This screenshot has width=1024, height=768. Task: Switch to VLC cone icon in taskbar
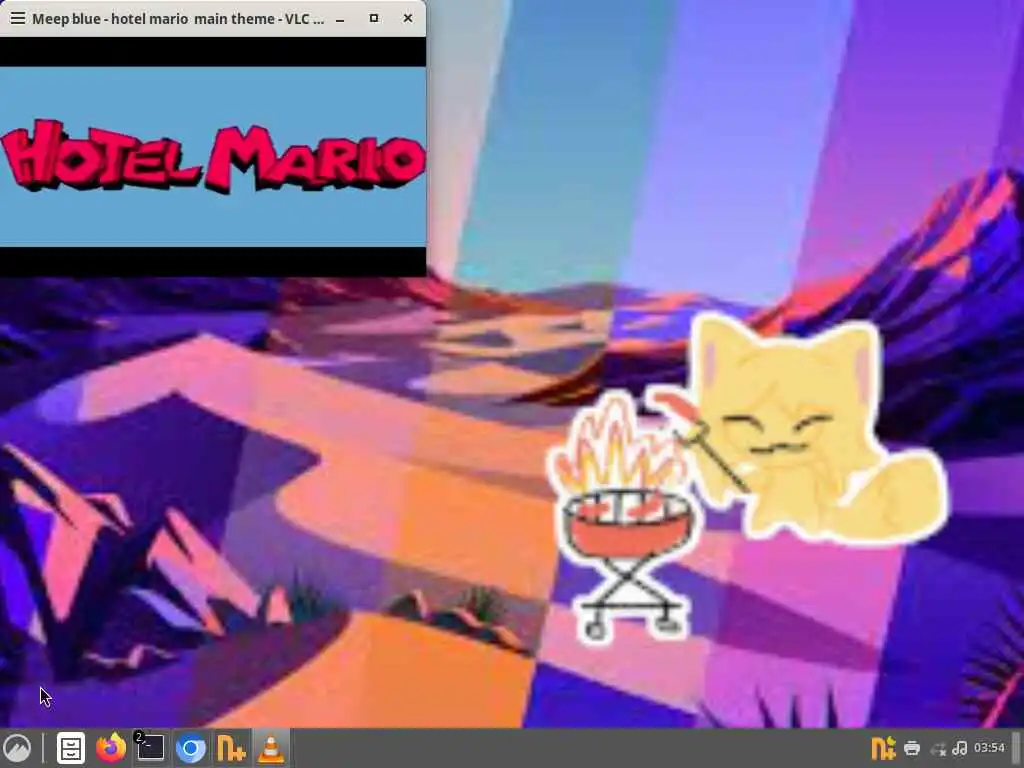[x=271, y=748]
